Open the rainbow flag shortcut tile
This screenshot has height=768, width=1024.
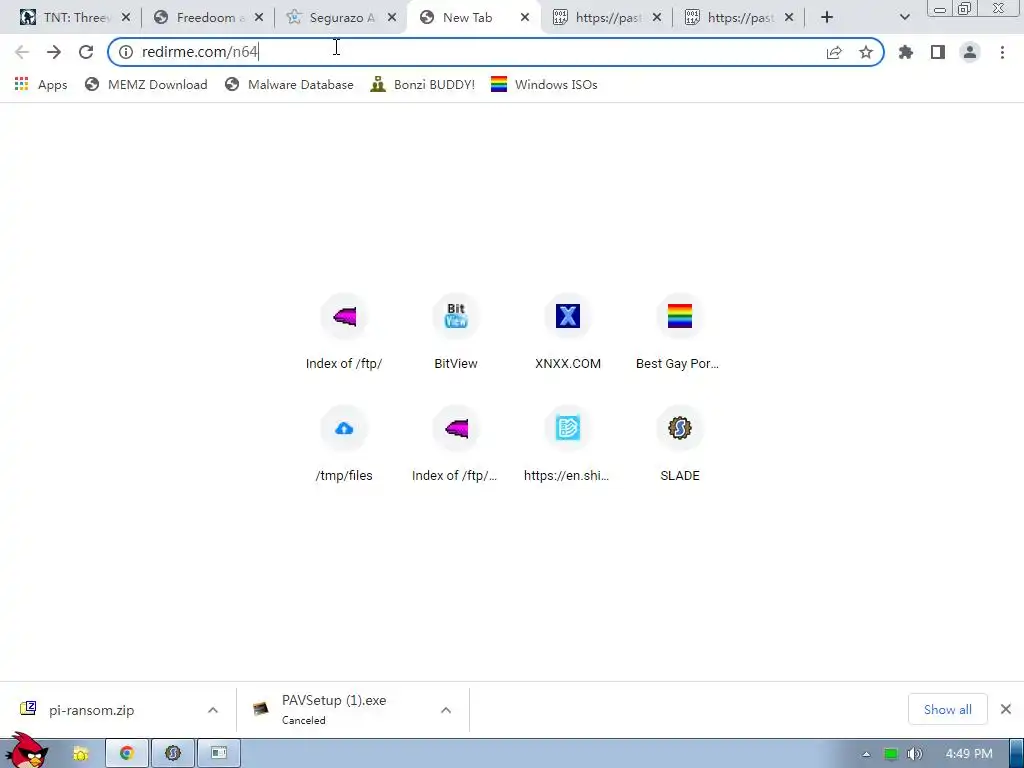click(x=679, y=333)
